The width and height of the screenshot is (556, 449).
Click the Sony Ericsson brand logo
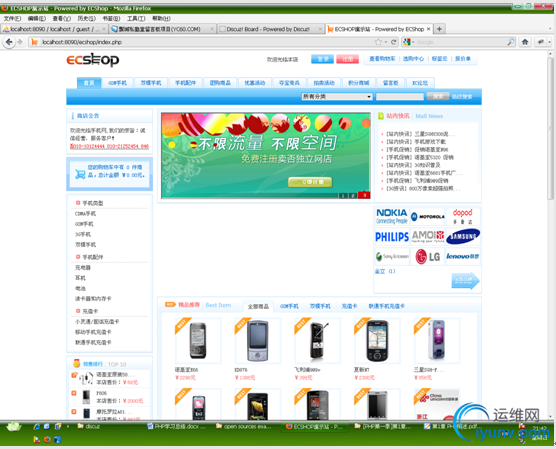coord(392,256)
